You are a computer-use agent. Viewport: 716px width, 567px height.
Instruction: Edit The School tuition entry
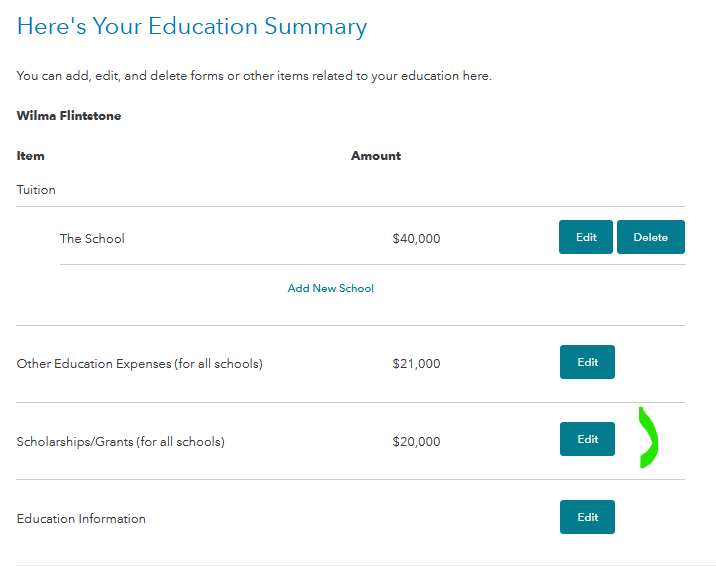tap(585, 238)
